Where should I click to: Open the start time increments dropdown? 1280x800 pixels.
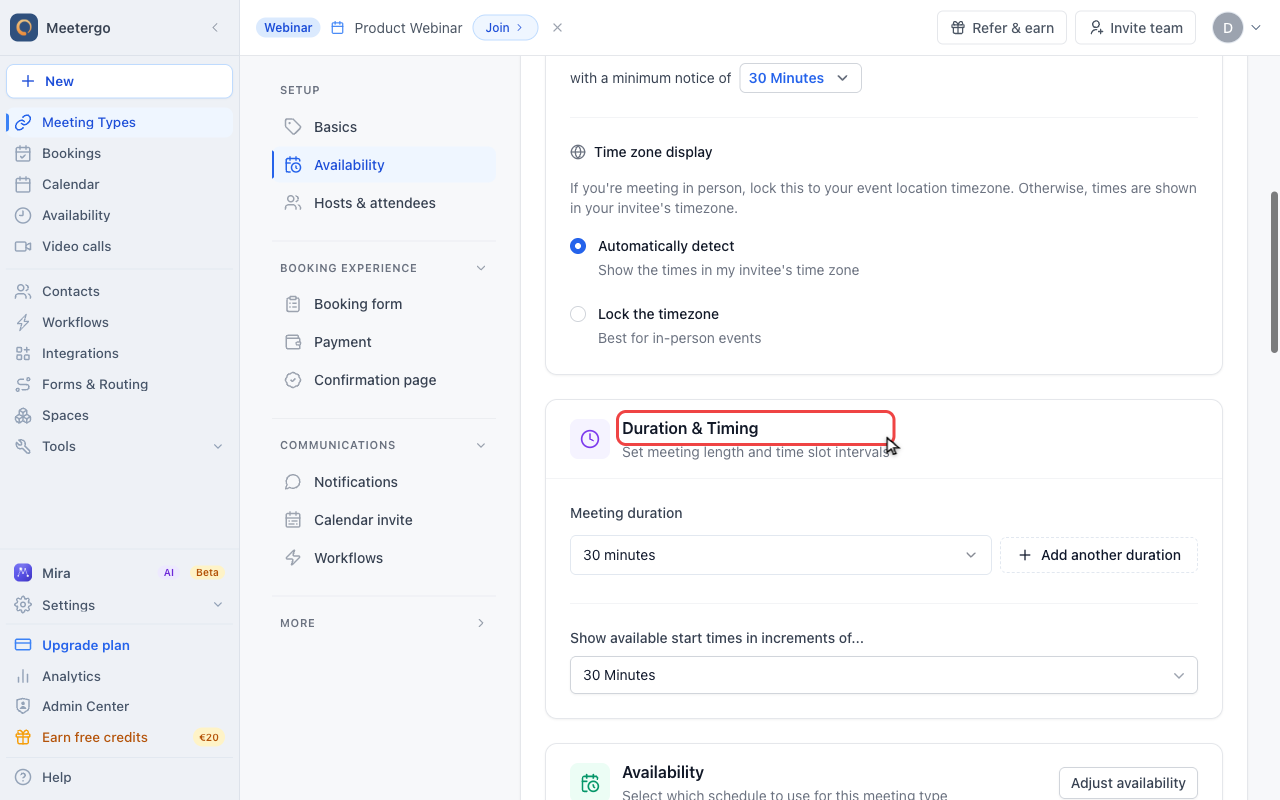coord(884,675)
